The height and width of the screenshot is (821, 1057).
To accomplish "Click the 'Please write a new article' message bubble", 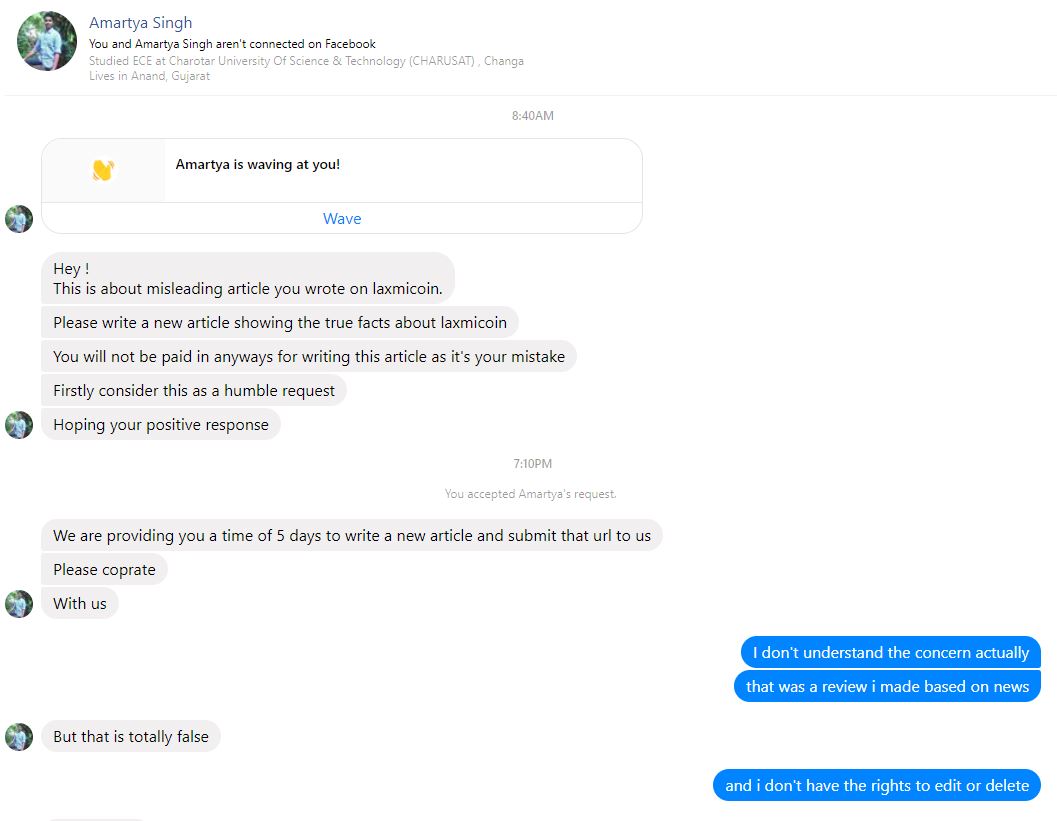I will 280,323.
